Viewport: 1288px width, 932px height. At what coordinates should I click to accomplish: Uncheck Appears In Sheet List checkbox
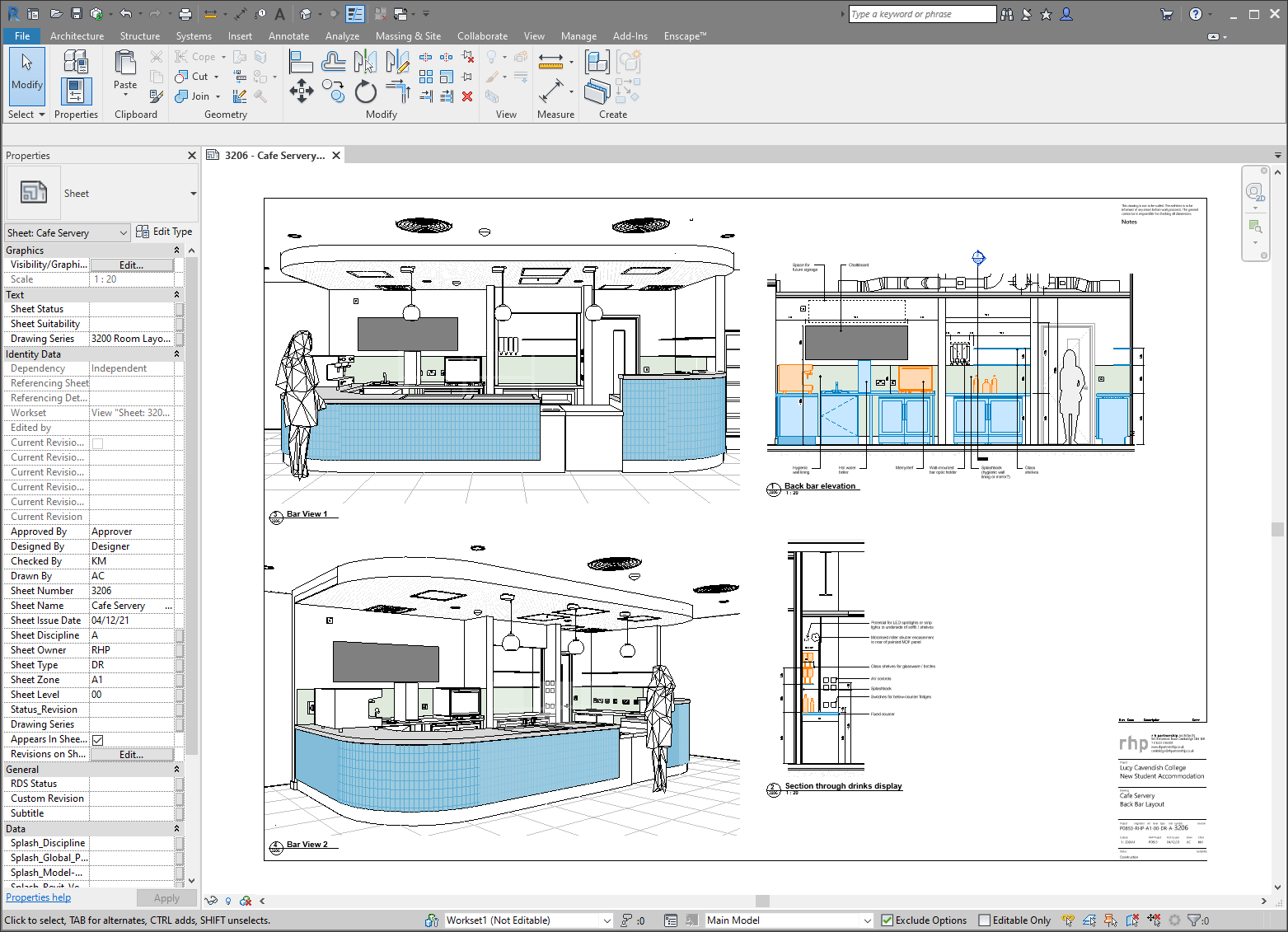point(97,740)
